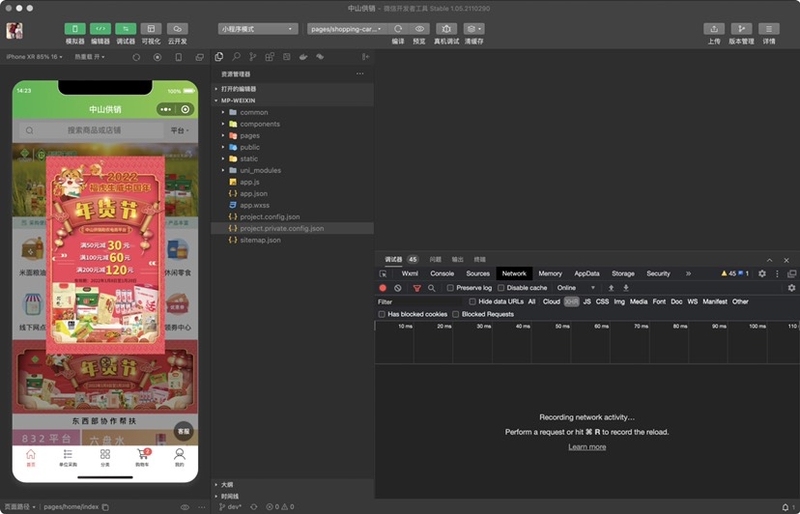Click the inspect element picker icon
This screenshot has height=514, width=800.
pyautogui.click(x=383, y=274)
